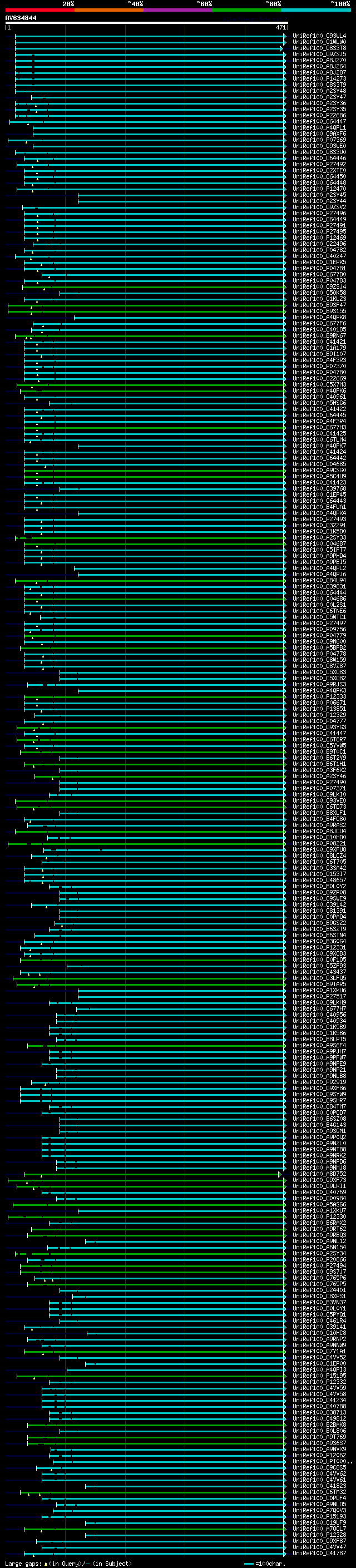Select label UniRef100_P07369

click(x=319, y=140)
